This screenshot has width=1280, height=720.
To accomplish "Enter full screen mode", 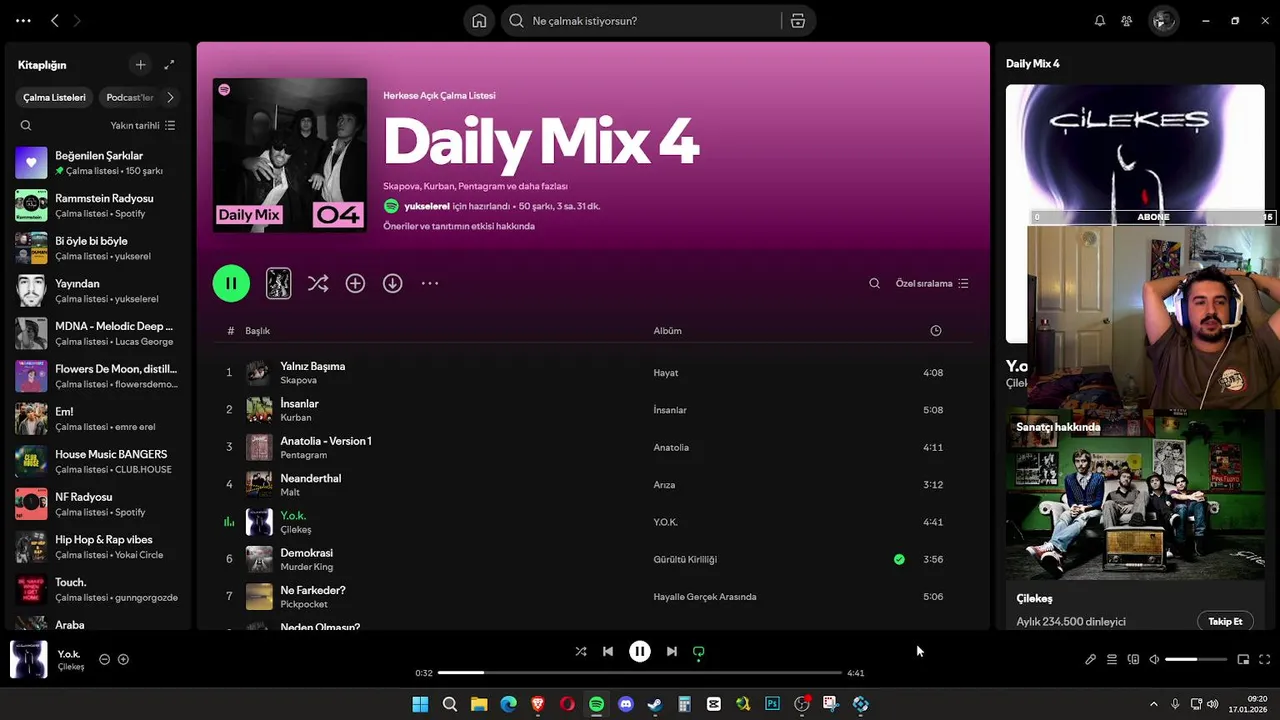I will (x=1264, y=660).
